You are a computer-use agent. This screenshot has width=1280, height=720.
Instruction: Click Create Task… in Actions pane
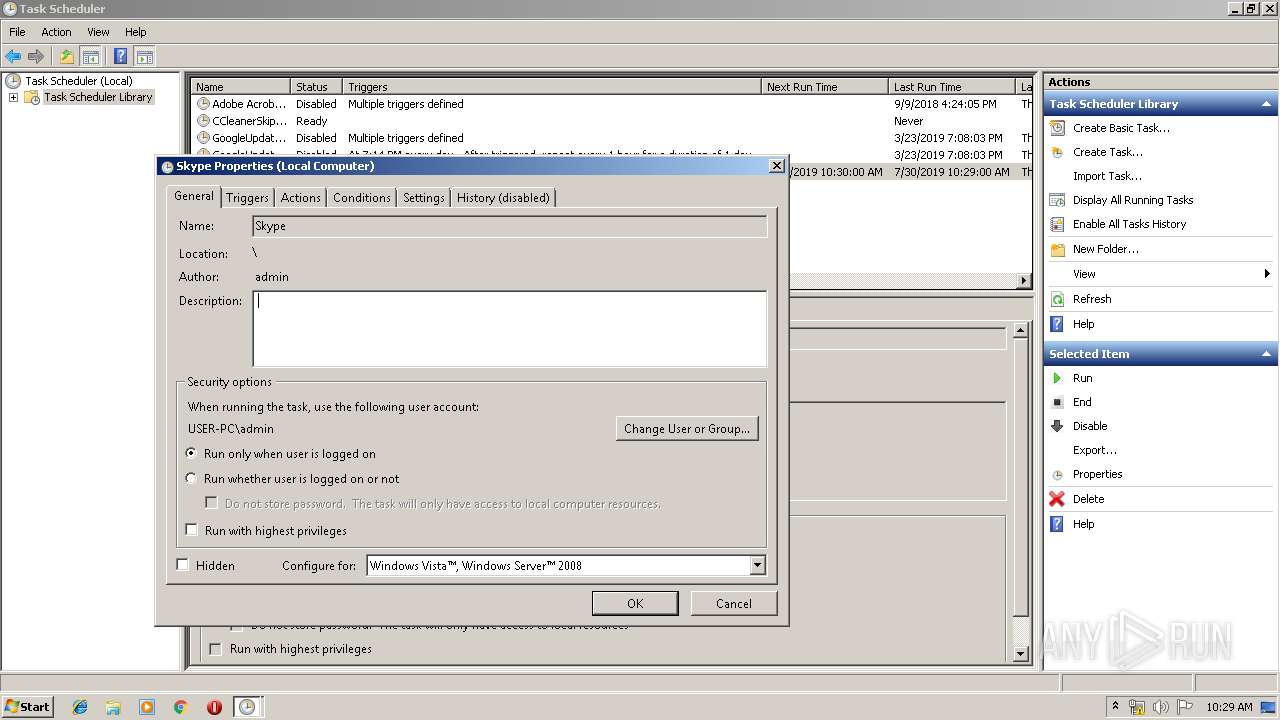click(x=1107, y=152)
